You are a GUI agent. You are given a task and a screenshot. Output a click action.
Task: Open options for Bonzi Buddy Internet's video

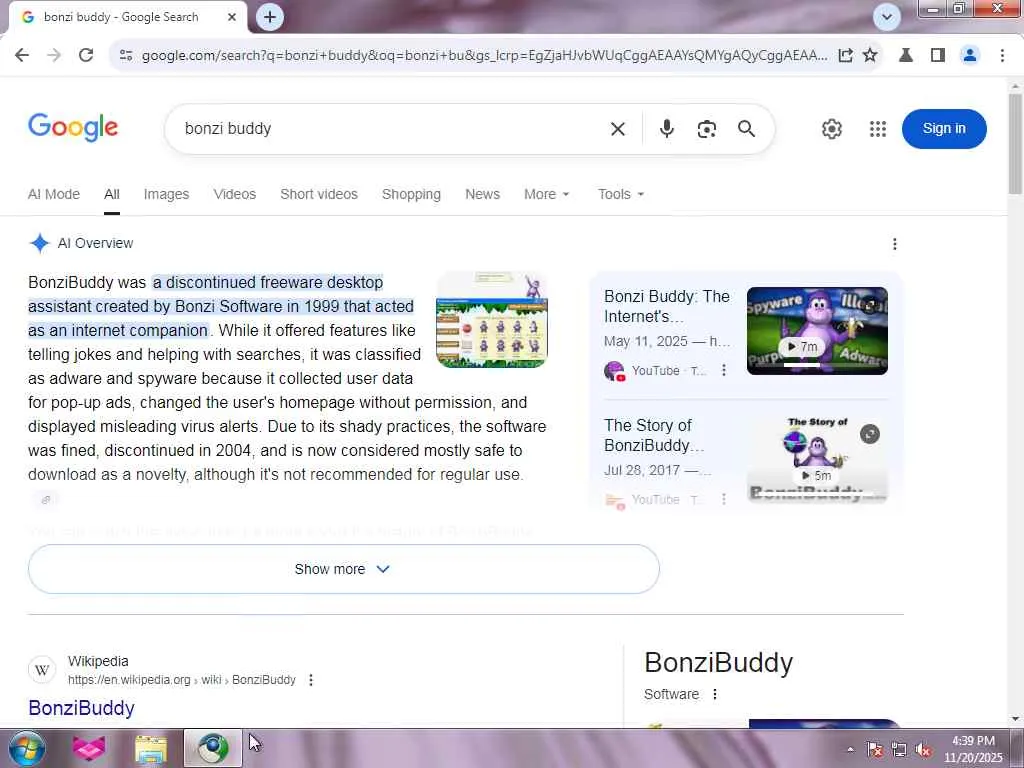(x=724, y=370)
